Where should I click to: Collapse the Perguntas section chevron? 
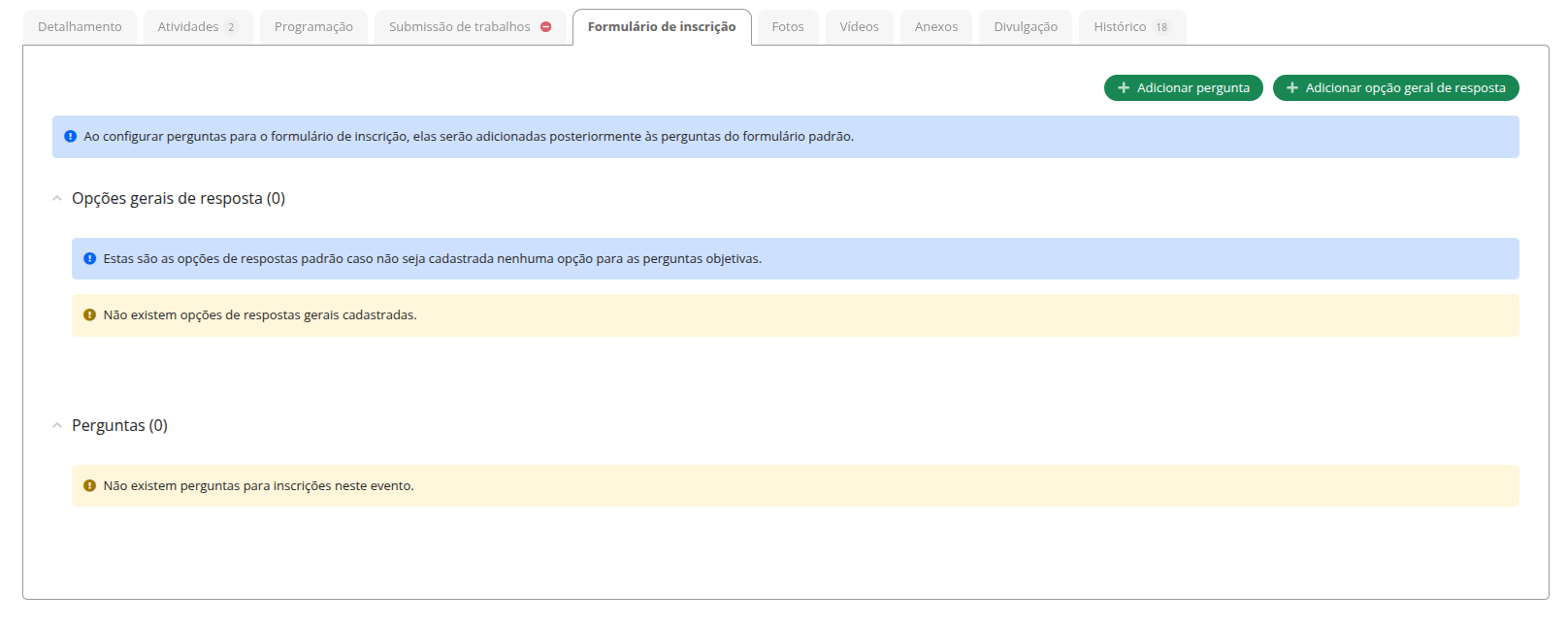[x=57, y=425]
